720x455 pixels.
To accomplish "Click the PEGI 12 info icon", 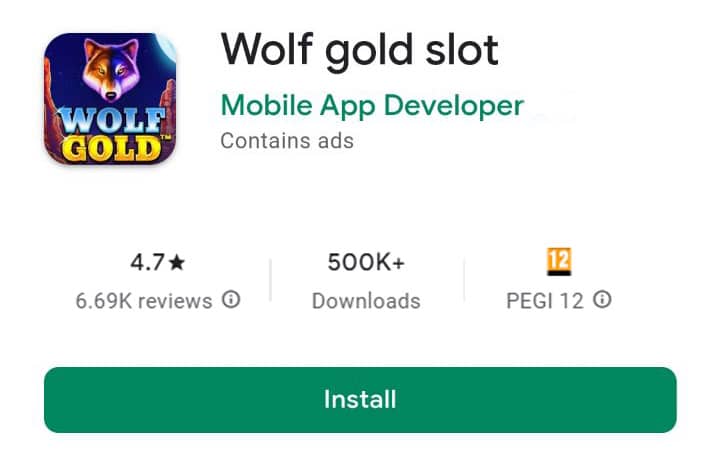I will point(602,300).
